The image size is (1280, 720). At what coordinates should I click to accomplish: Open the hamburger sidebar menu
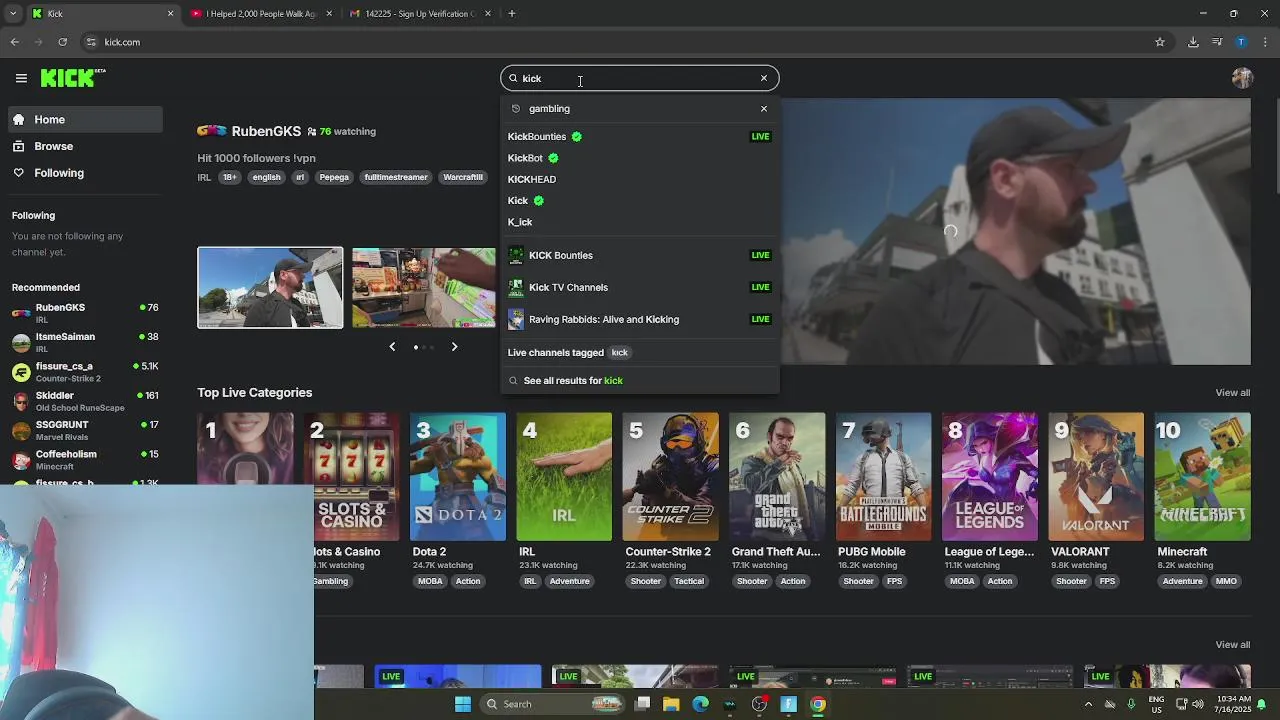tap(21, 78)
